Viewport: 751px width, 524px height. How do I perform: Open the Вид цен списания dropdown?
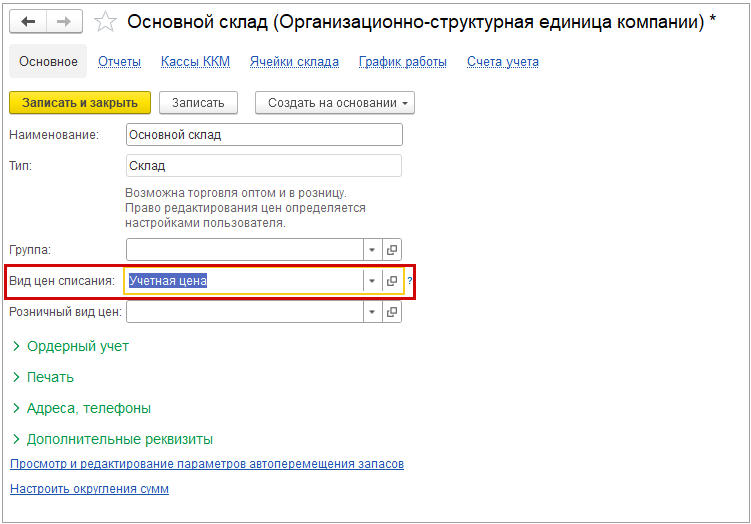(372, 282)
